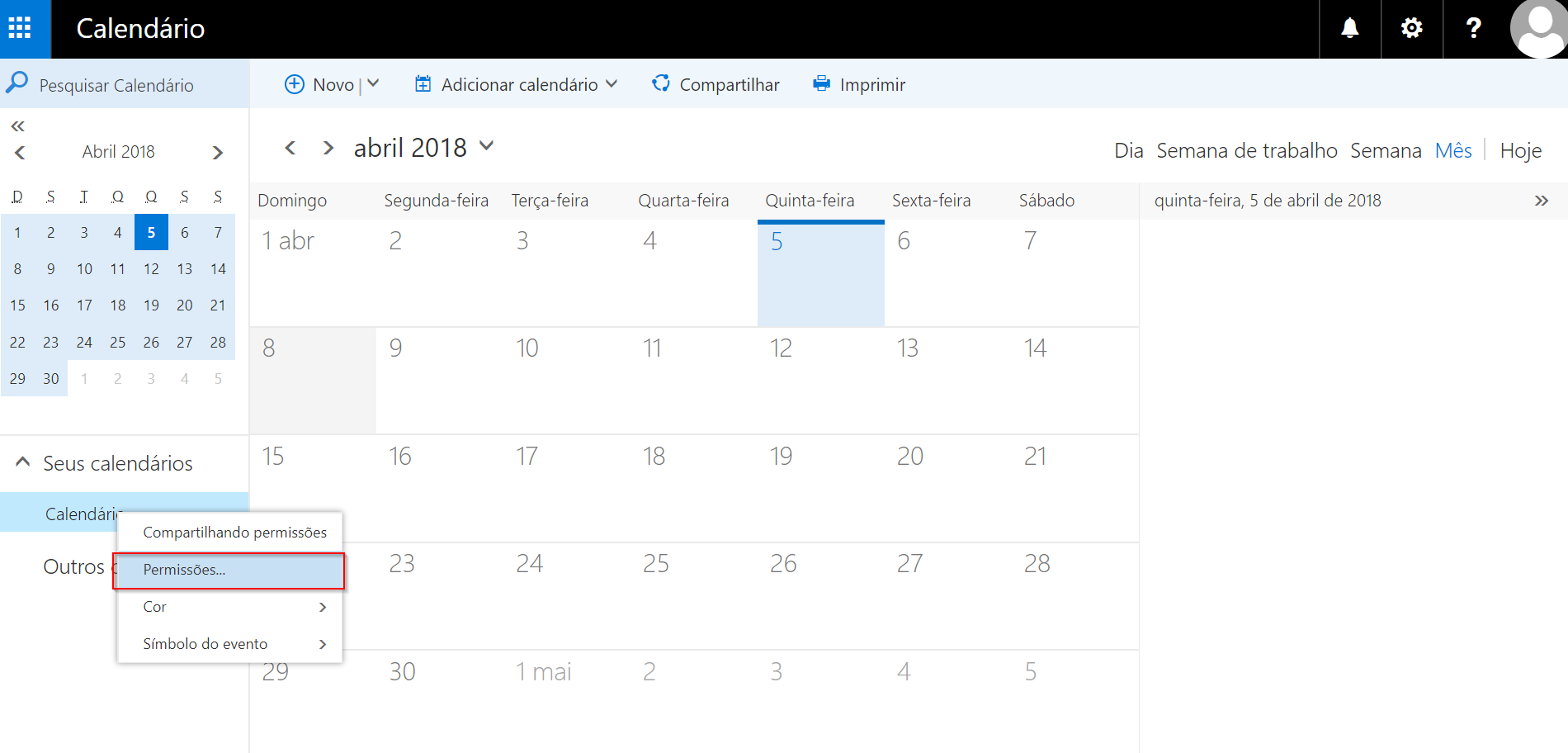Expand the Novo dropdown arrow

point(373,84)
